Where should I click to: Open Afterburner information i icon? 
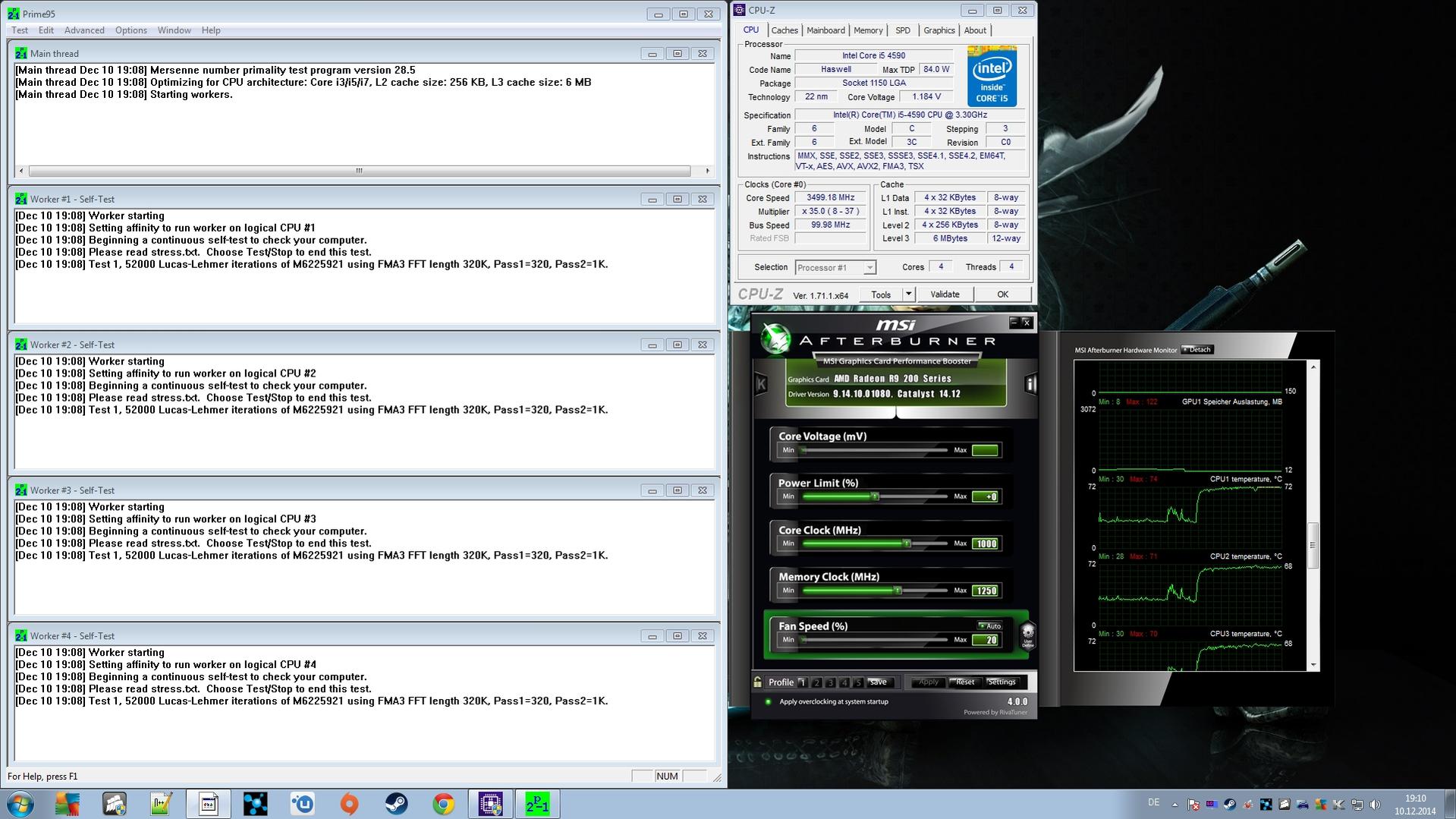(1030, 383)
